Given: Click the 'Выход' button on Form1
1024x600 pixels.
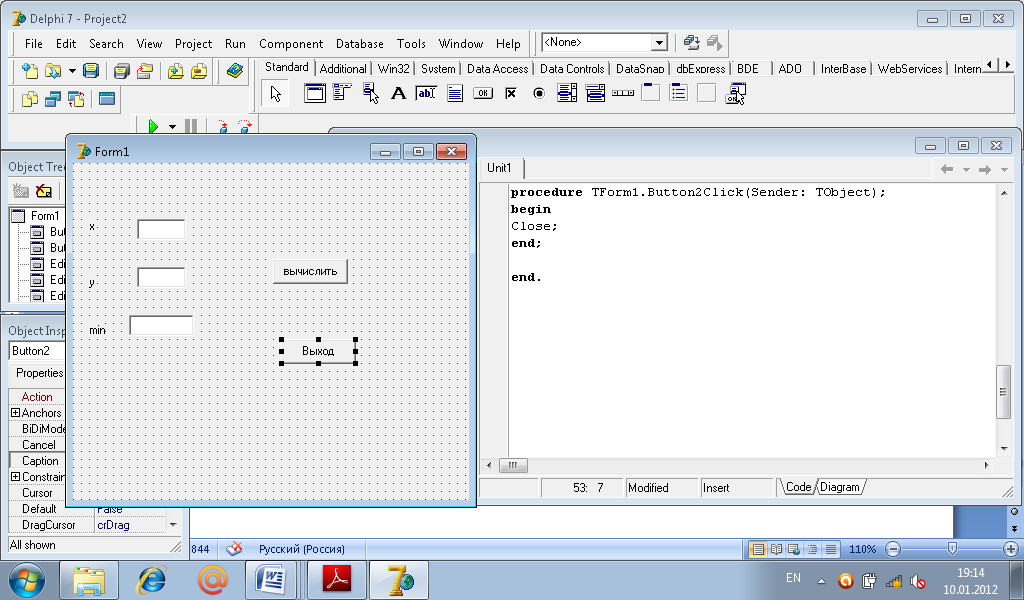Looking at the screenshot, I should pyautogui.click(x=318, y=351).
